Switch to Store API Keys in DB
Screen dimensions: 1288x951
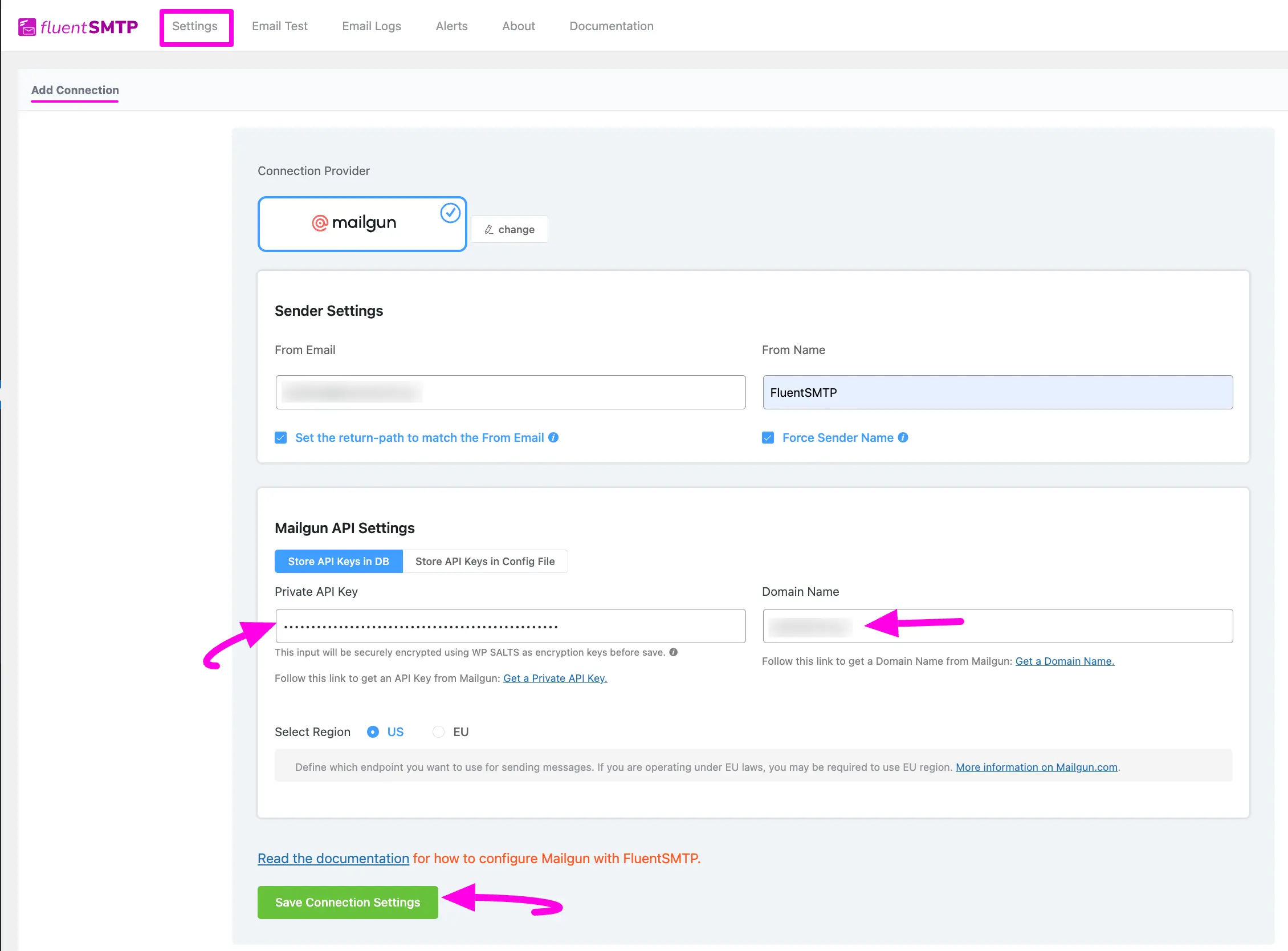[339, 561]
